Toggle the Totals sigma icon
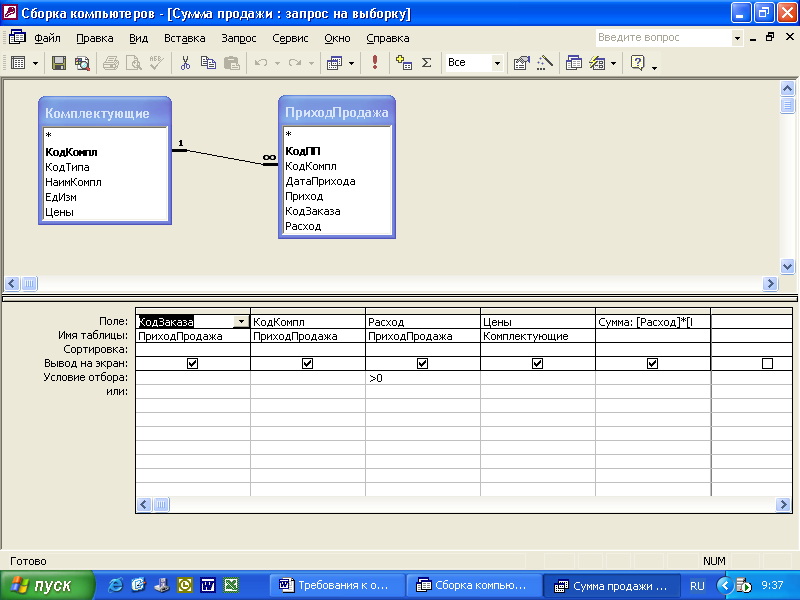Screen dimensions: 800x600 tap(426, 62)
